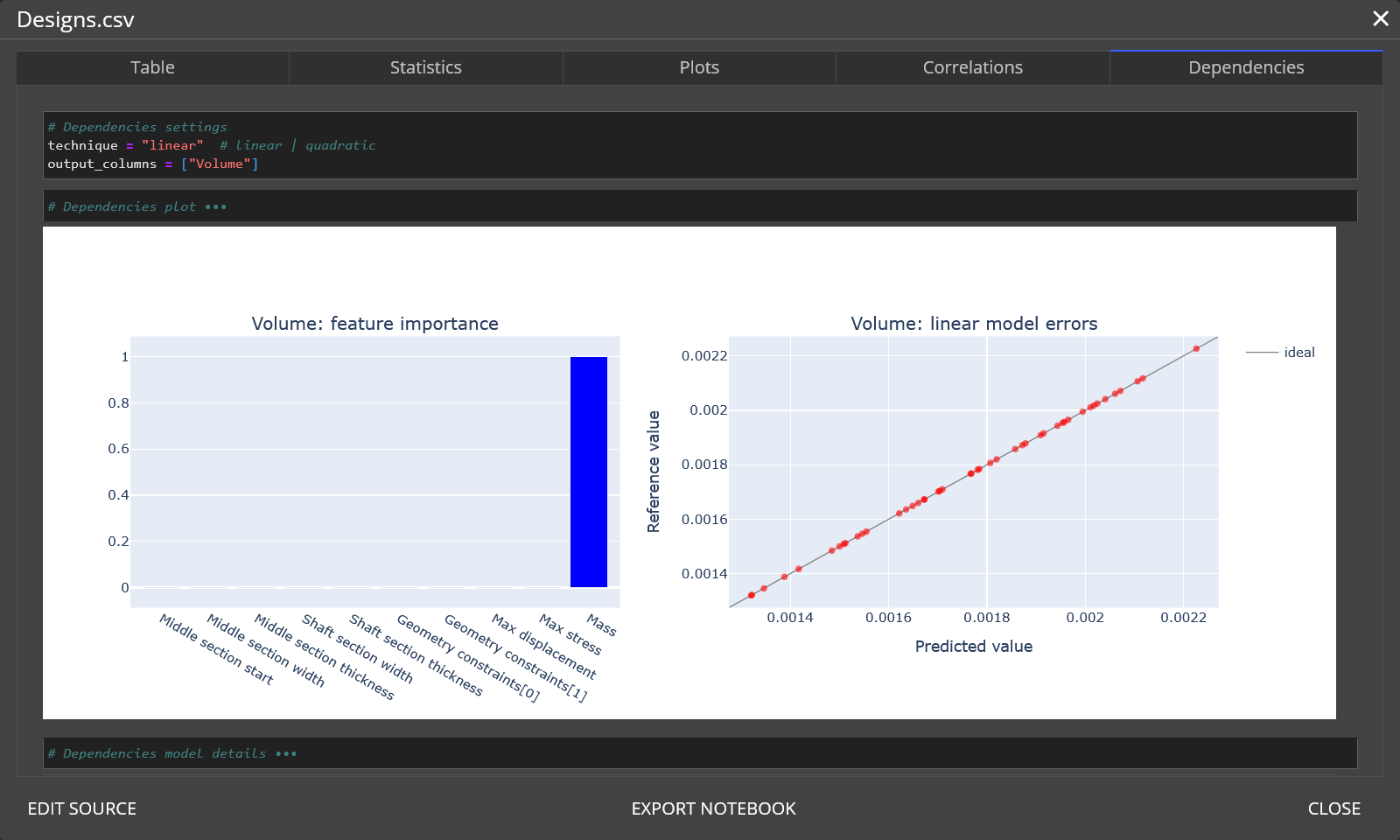Click the Predicted value axis label

(973, 647)
